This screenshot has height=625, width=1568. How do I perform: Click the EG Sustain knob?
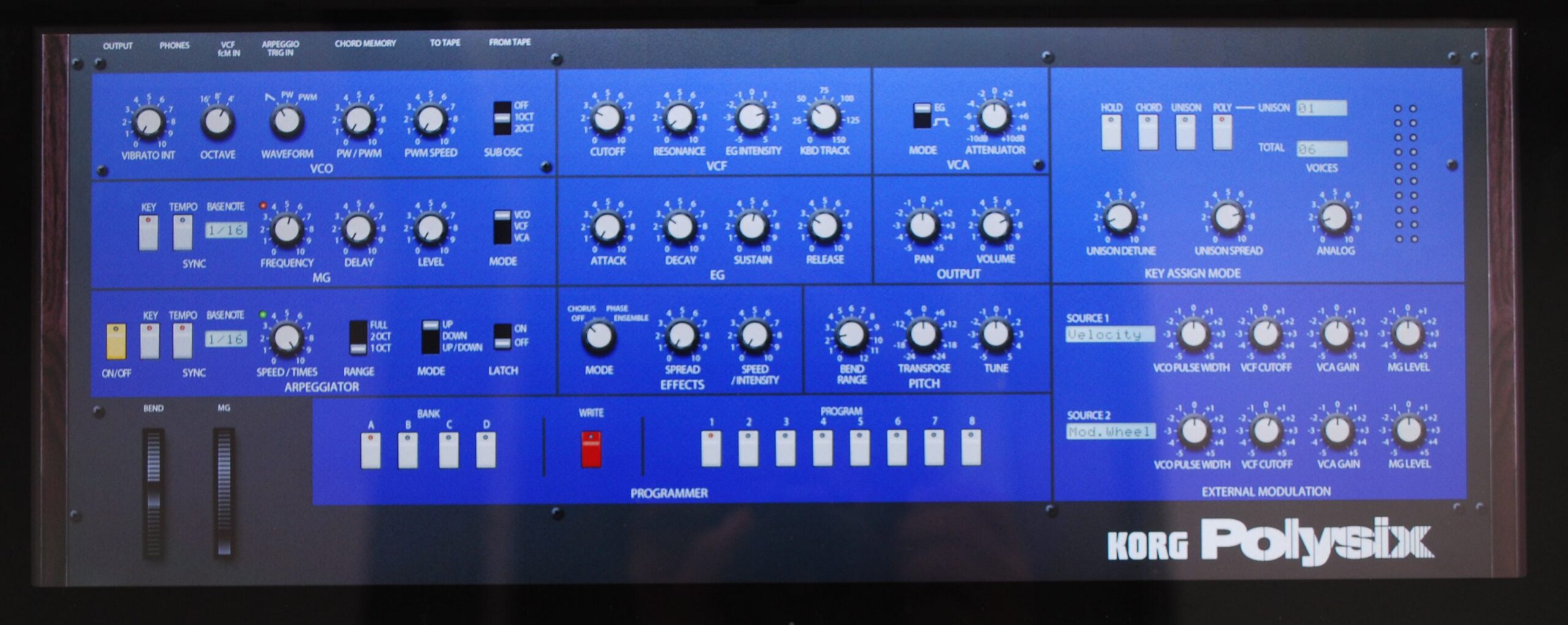tap(752, 226)
